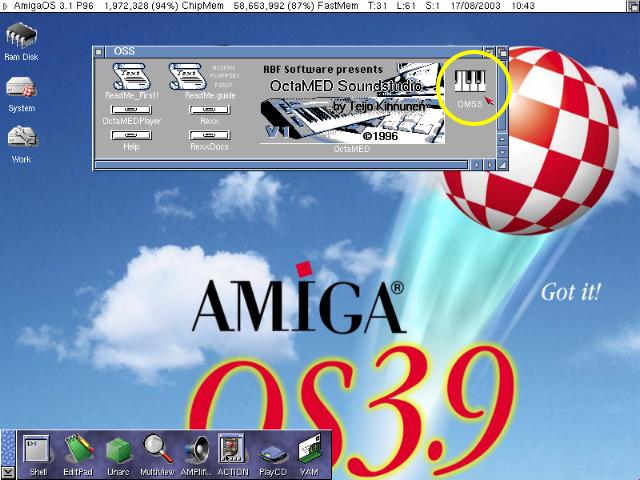Click the clock showing 10:43
The image size is (640, 480).
pyautogui.click(x=523, y=6)
